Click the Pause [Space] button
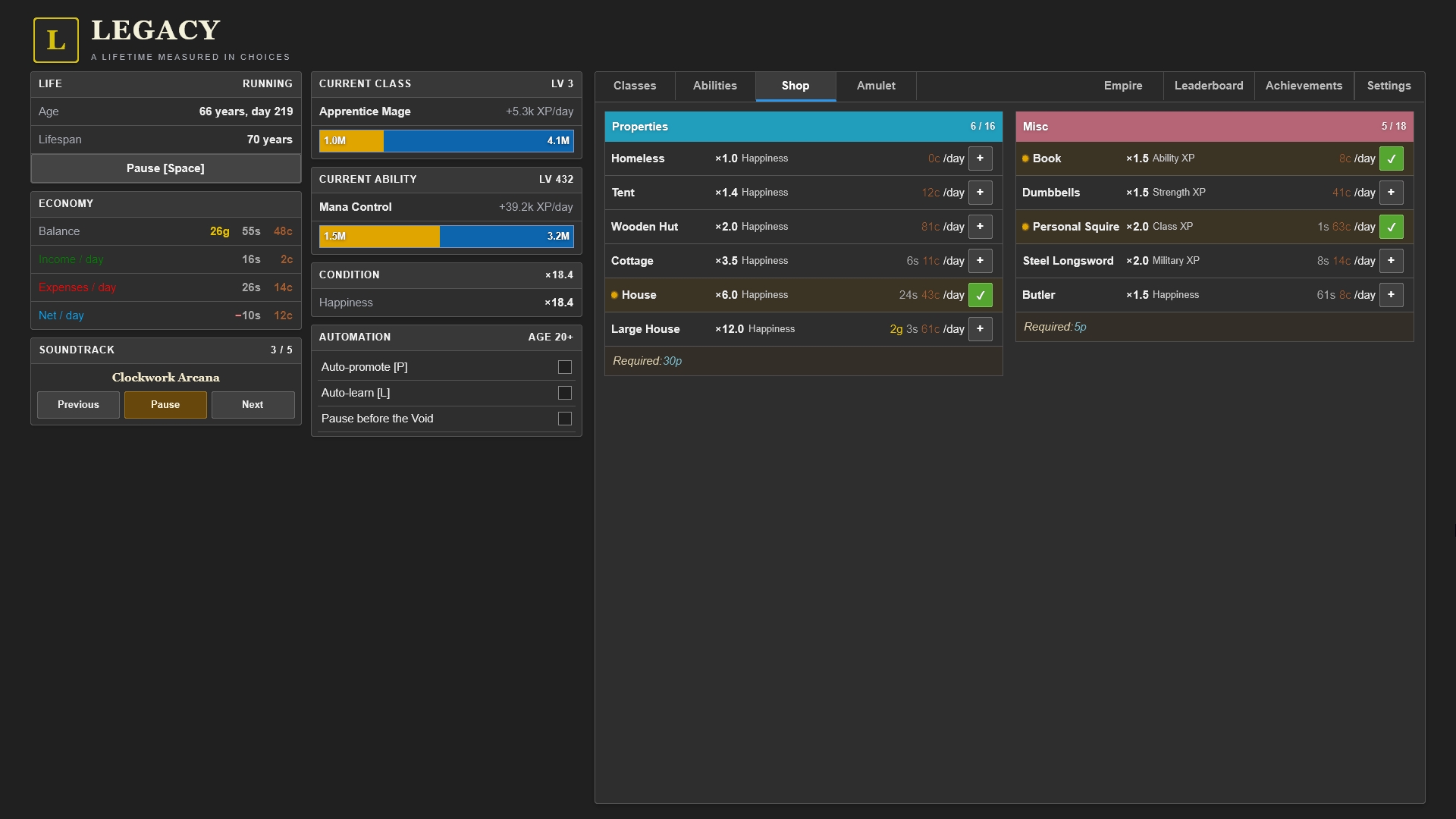The width and height of the screenshot is (1456, 819). [x=165, y=168]
